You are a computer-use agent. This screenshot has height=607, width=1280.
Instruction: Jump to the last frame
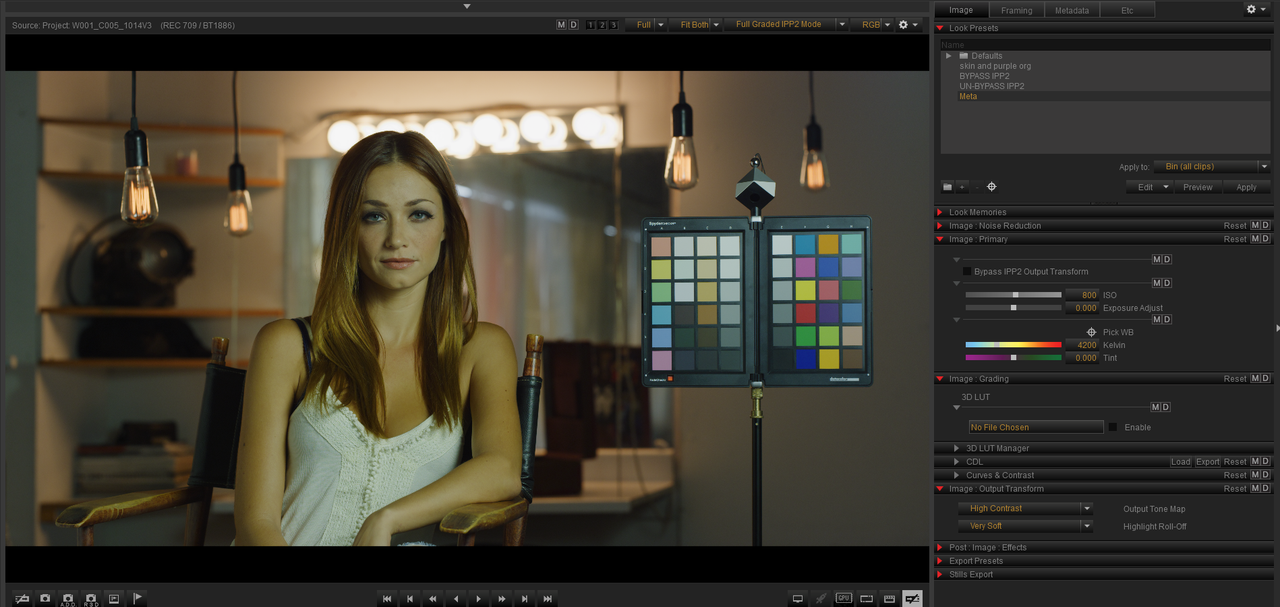point(547,598)
